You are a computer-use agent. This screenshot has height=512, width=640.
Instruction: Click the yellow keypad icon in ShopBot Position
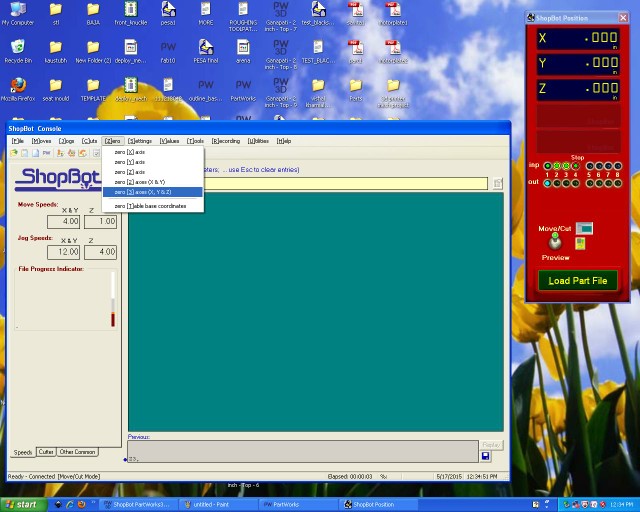[x=580, y=244]
